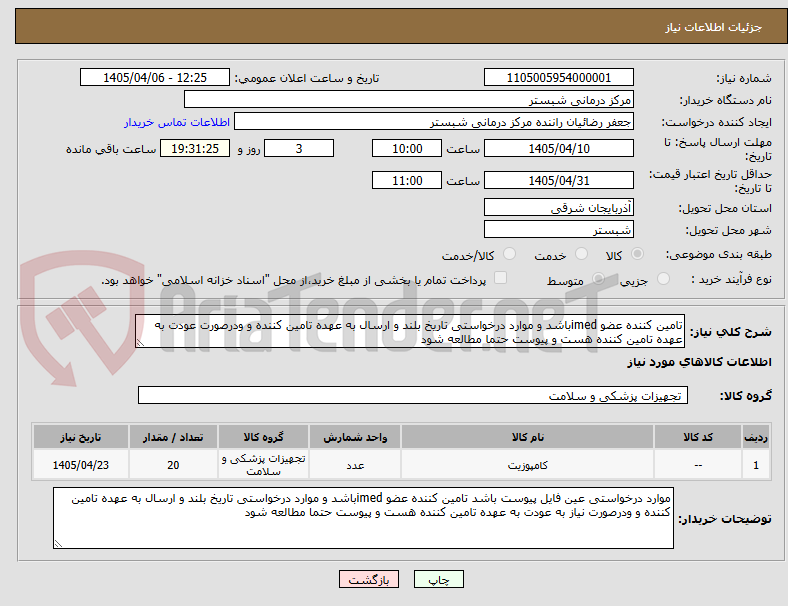Click the تاریخ نیاز column header

click(81, 437)
